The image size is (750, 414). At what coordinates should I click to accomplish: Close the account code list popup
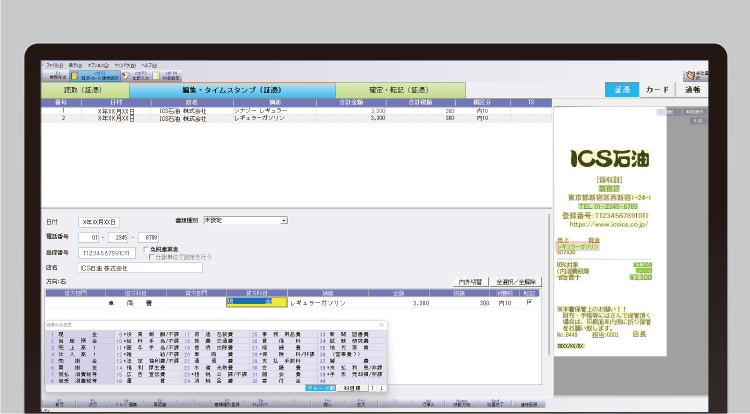pos(381,325)
